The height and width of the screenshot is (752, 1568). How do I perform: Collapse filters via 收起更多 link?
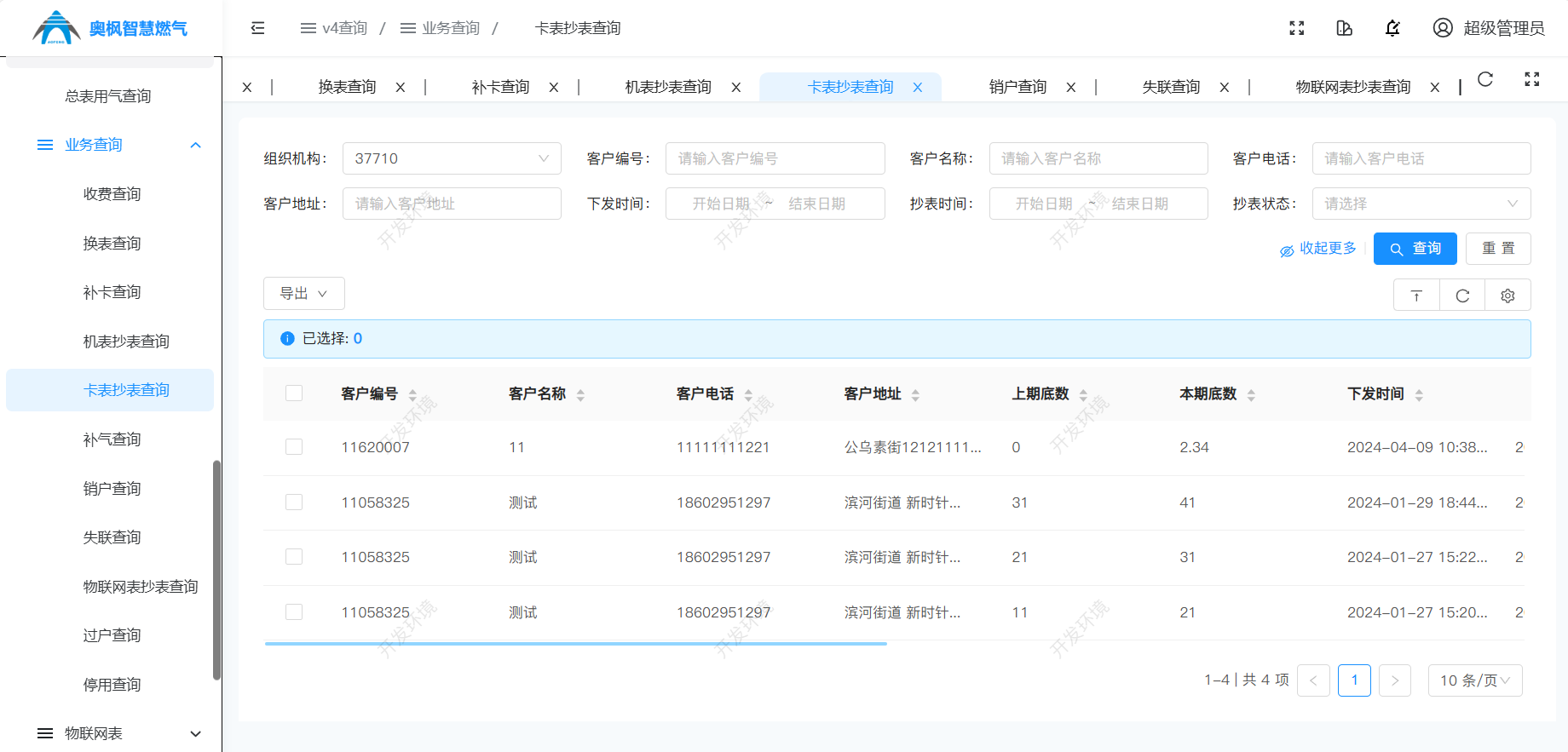coord(1318,249)
